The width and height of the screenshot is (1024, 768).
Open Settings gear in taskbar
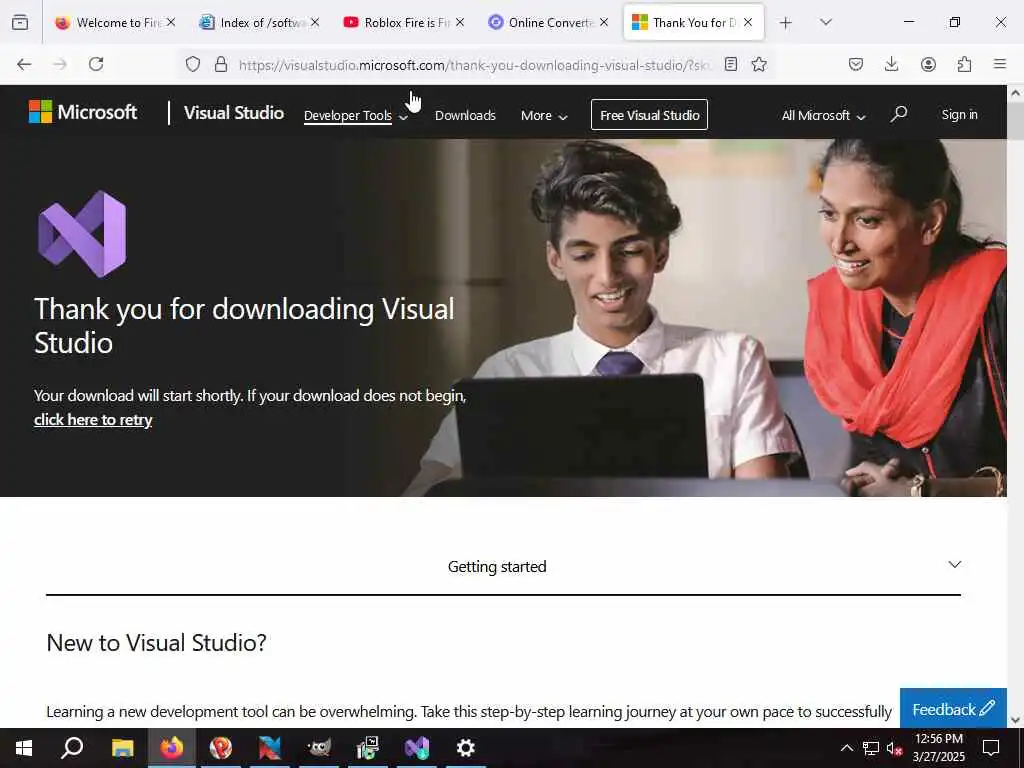466,748
